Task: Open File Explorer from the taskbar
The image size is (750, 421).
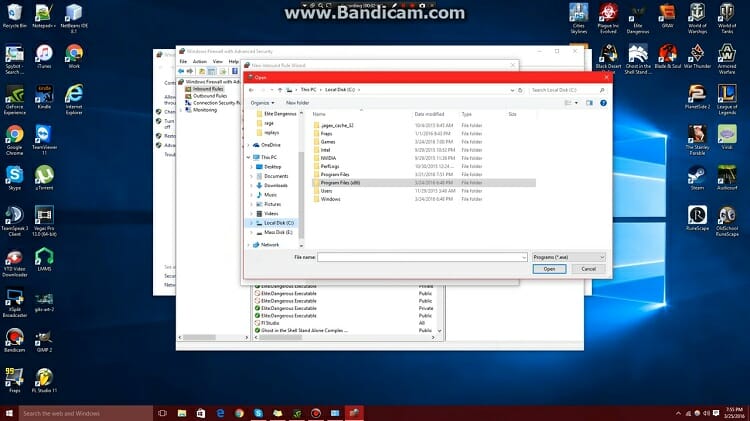Action: (x=182, y=413)
